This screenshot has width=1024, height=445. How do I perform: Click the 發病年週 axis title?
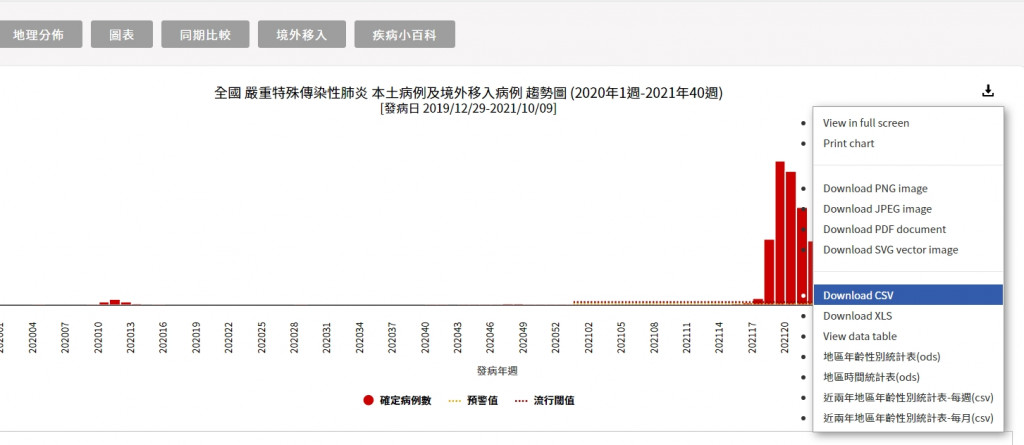pos(497,371)
